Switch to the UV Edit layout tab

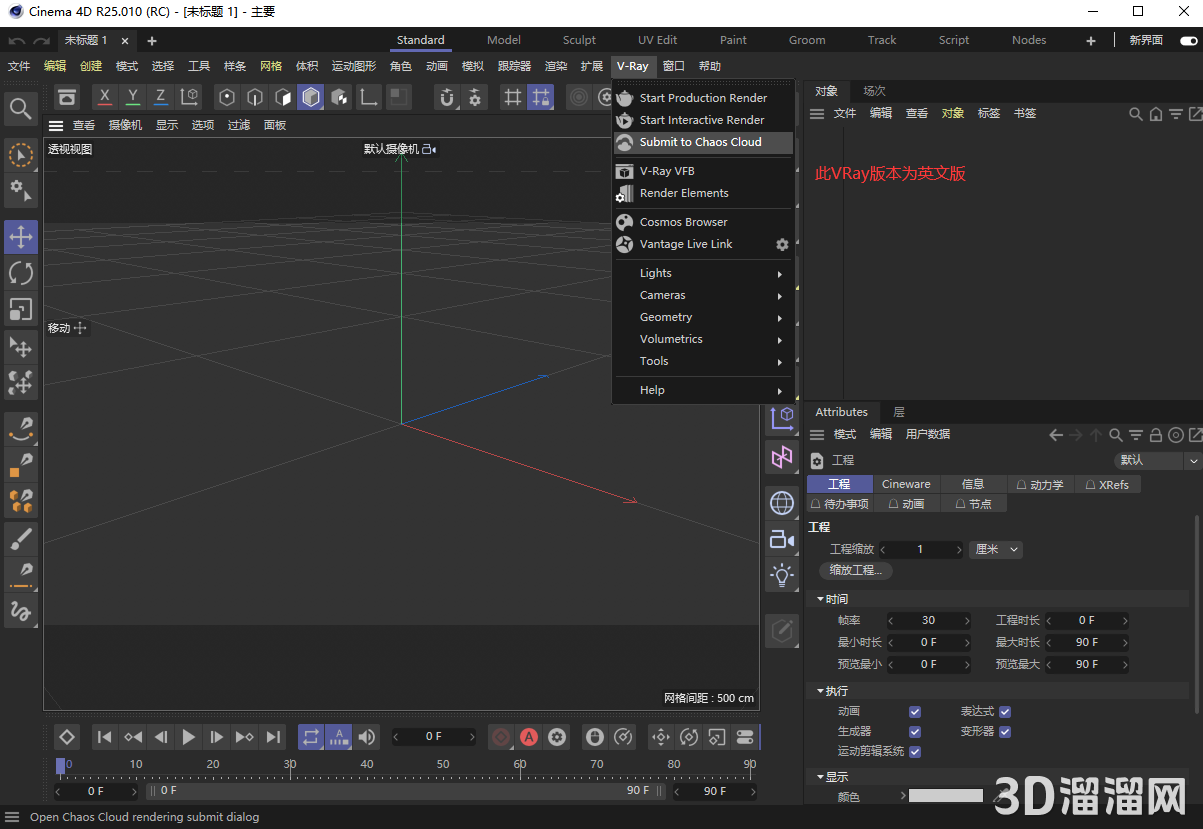(657, 40)
